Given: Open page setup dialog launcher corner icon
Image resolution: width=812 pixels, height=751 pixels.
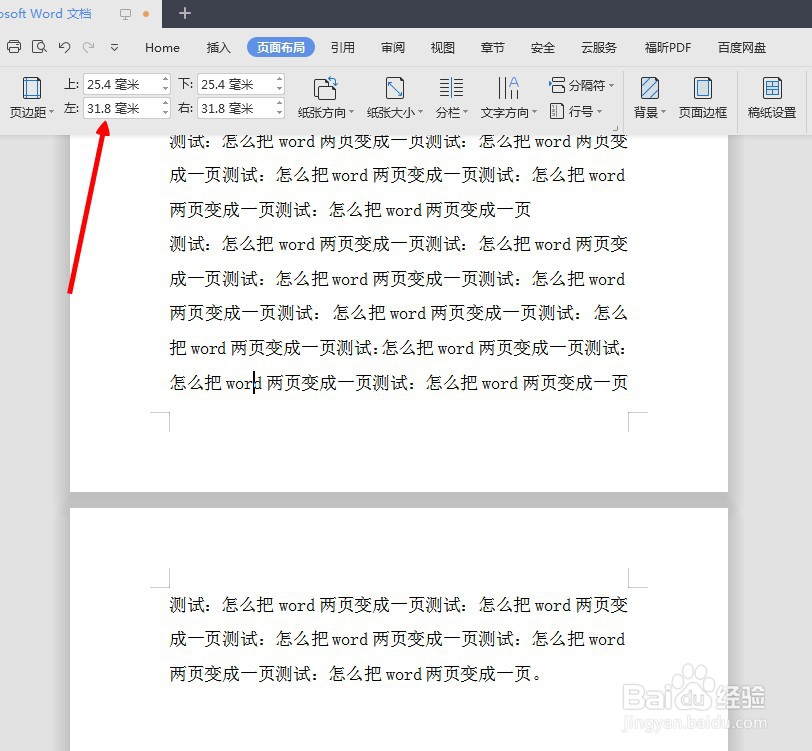Looking at the screenshot, I should click(616, 128).
